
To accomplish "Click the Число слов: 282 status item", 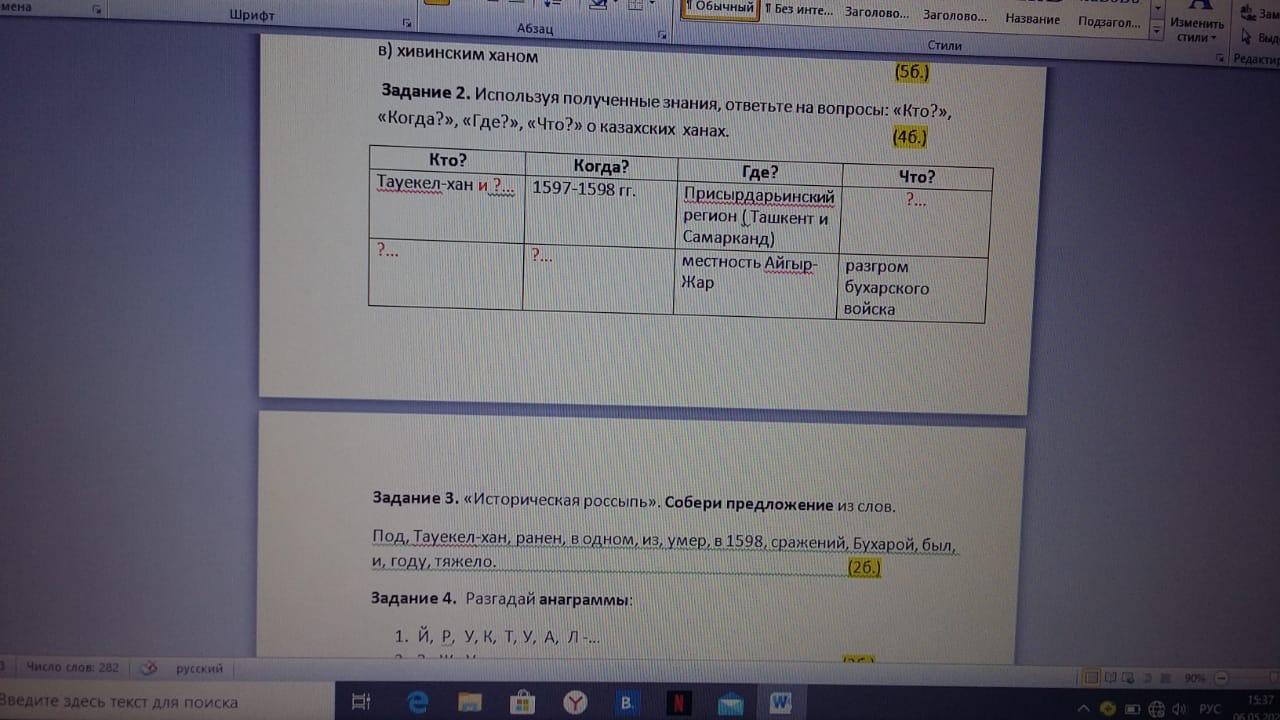I will pyautogui.click(x=75, y=667).
